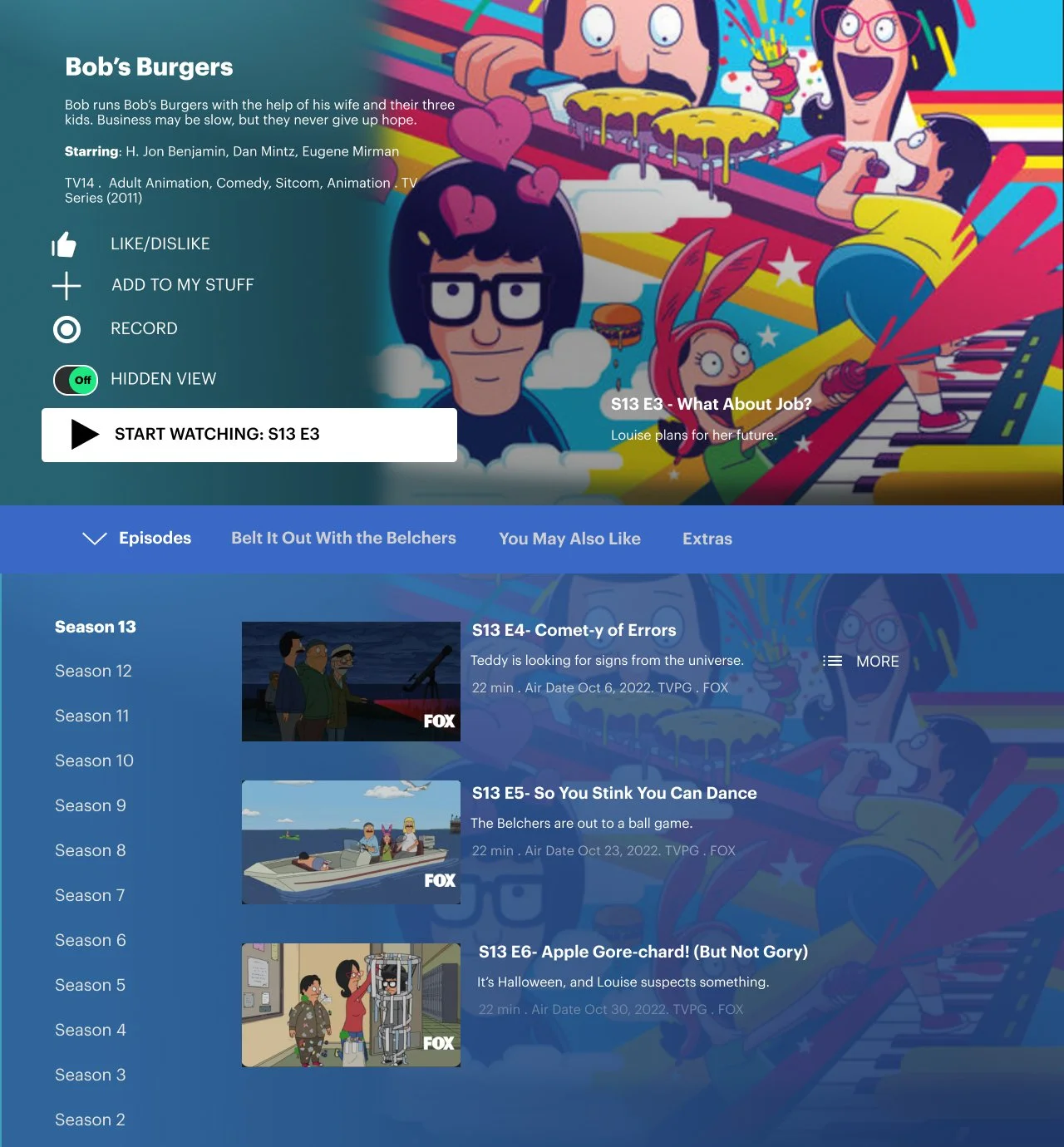Click the S13 E4- Comet-y of Errors title
1064x1147 pixels.
(x=574, y=630)
